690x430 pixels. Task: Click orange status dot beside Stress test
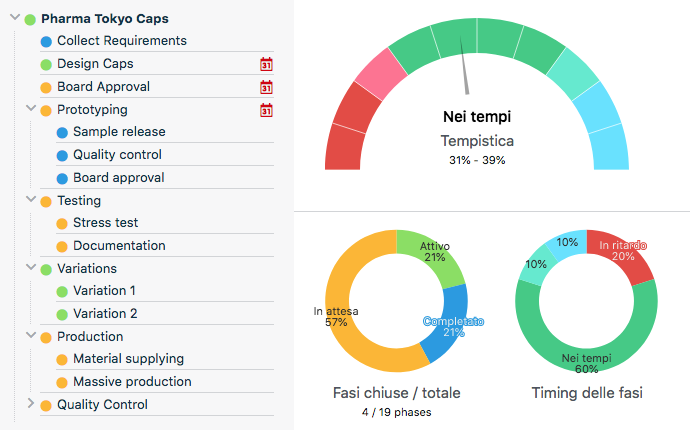click(62, 223)
